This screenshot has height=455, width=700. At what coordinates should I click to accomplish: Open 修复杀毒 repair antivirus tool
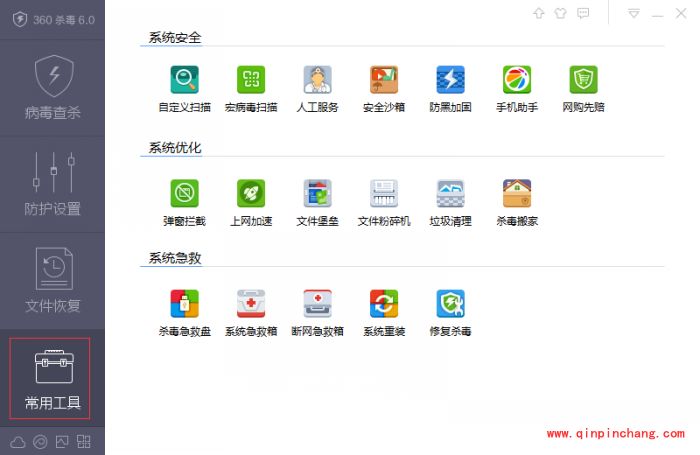(x=450, y=313)
